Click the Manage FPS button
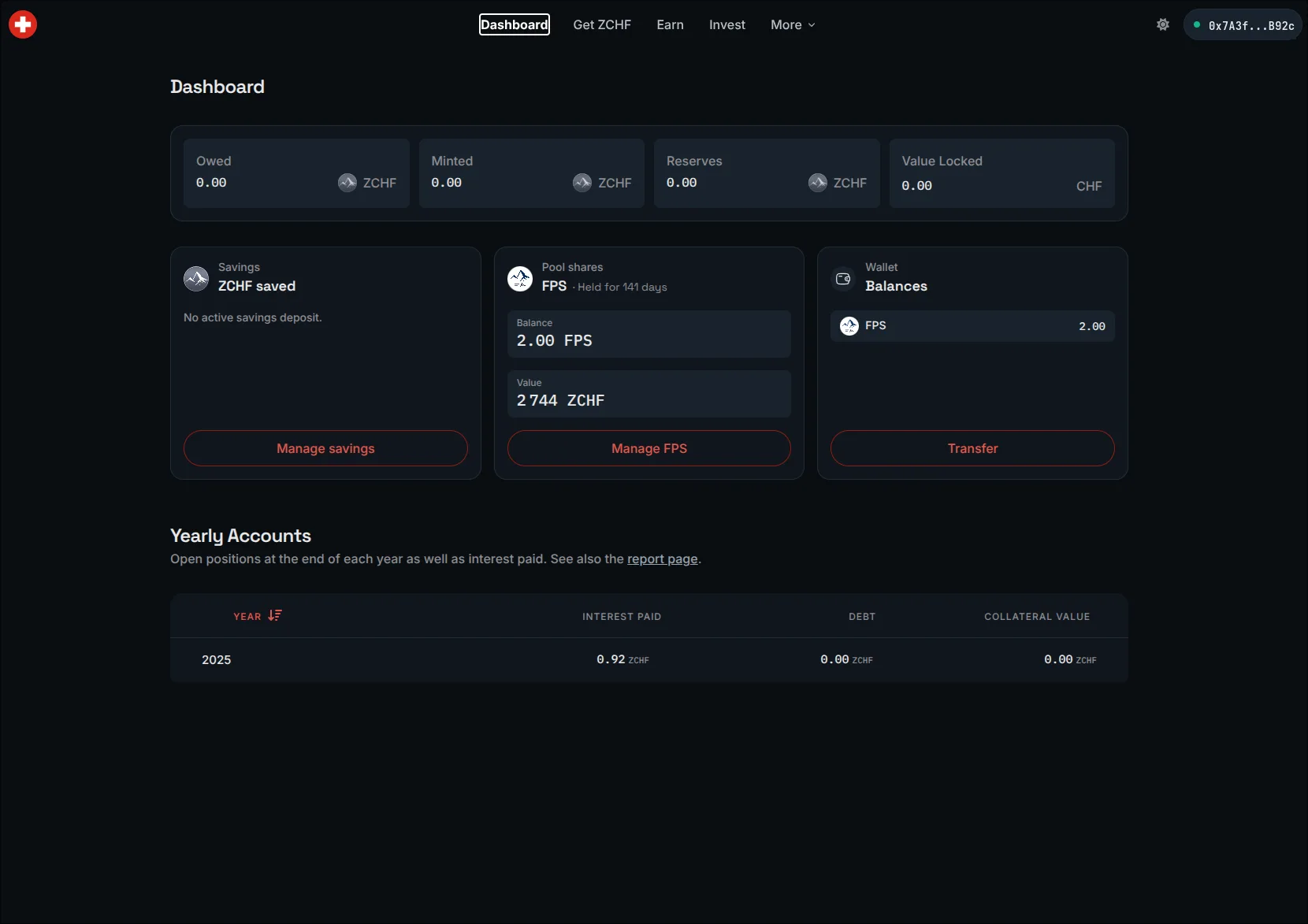 [x=649, y=448]
